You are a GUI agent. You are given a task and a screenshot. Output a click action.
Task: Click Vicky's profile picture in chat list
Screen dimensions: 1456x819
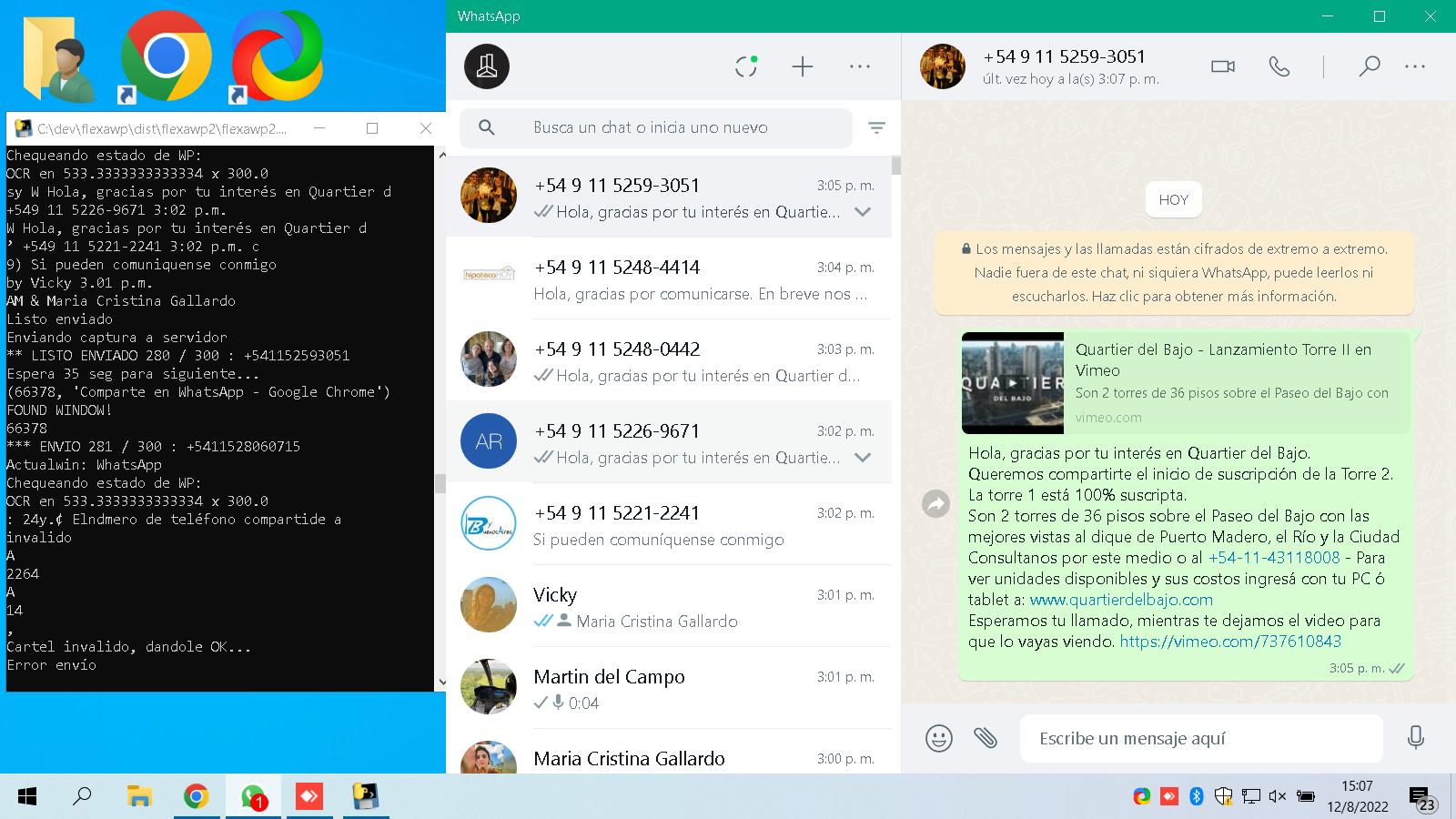click(x=489, y=605)
